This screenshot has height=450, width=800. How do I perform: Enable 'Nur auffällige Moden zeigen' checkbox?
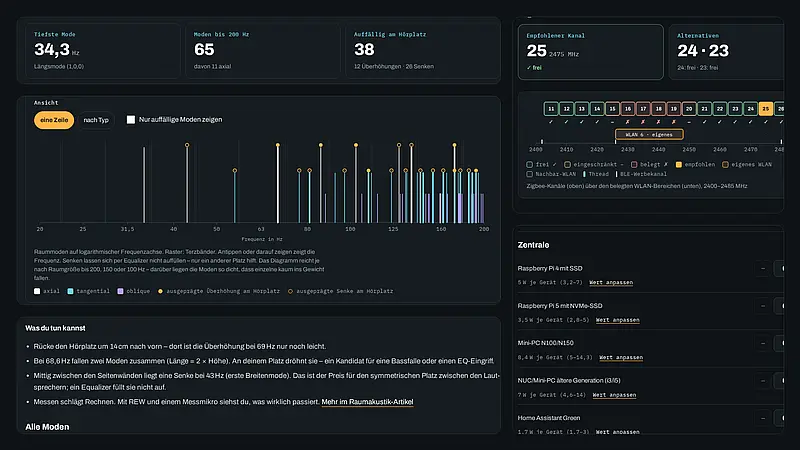pos(131,119)
